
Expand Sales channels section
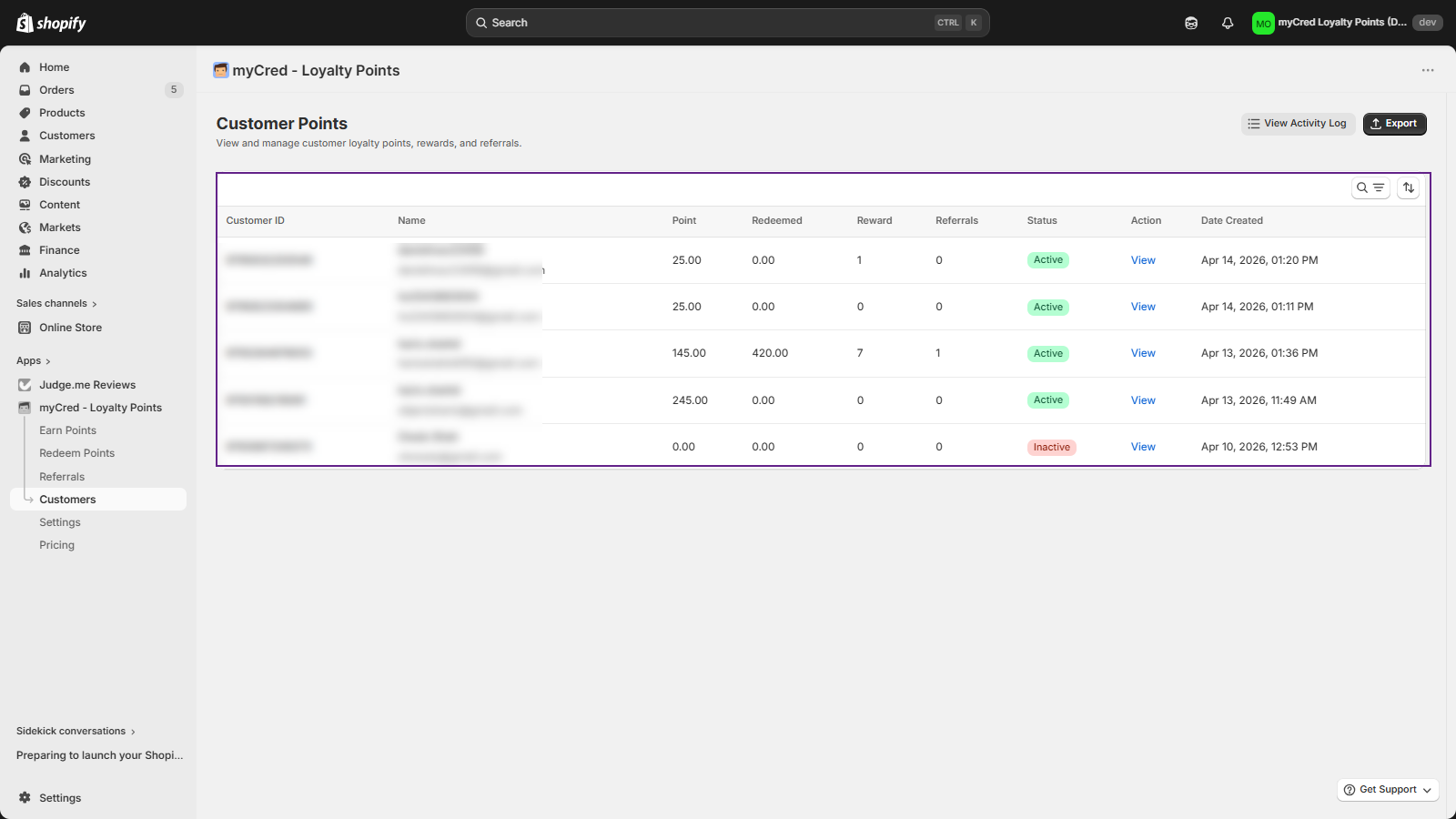56,303
